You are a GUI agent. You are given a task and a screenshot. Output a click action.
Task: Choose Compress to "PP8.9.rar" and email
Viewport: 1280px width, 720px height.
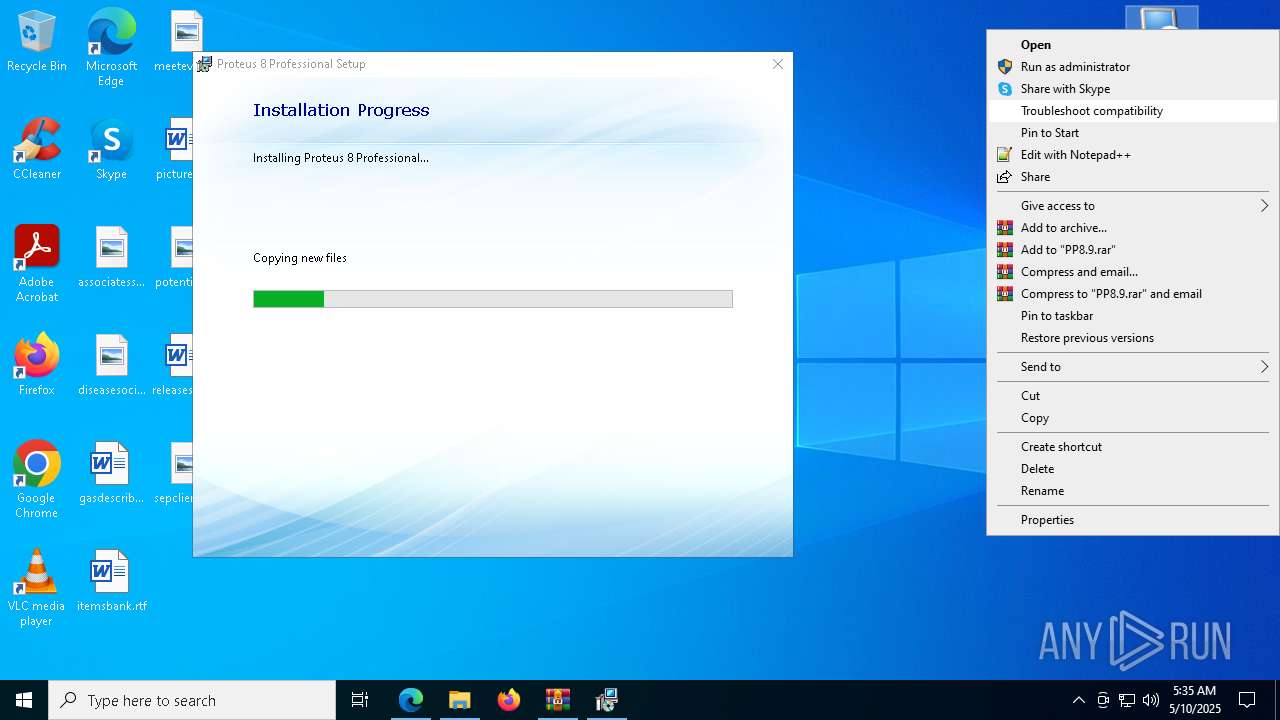click(1132, 294)
